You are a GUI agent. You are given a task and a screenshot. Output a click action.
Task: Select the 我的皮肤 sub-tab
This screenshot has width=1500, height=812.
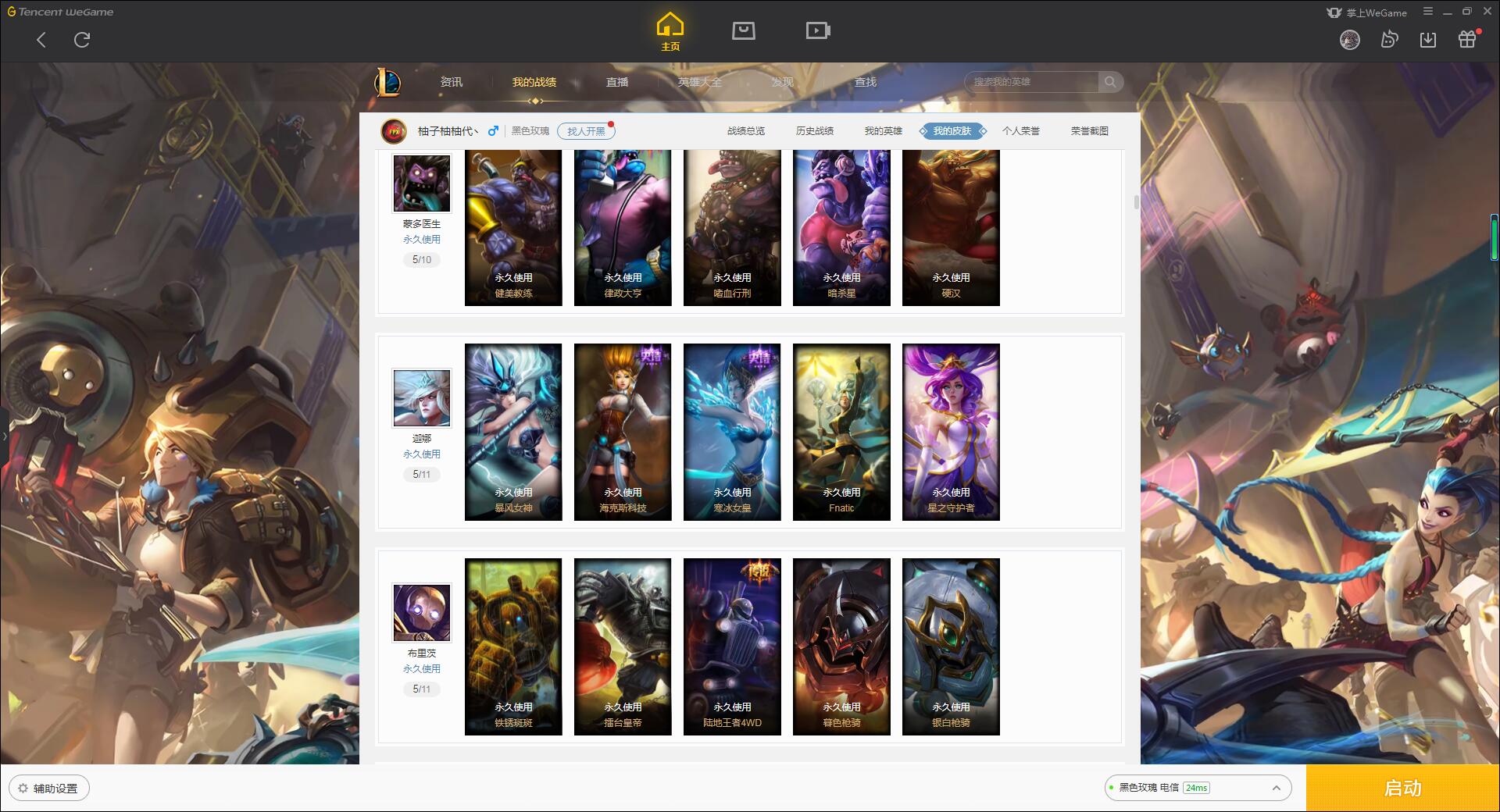tap(952, 131)
